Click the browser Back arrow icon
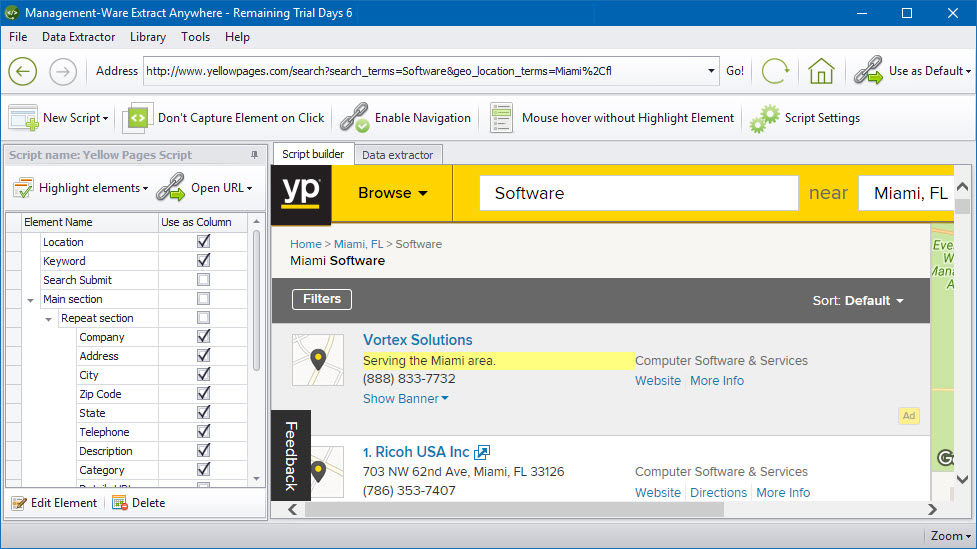 click(22, 71)
